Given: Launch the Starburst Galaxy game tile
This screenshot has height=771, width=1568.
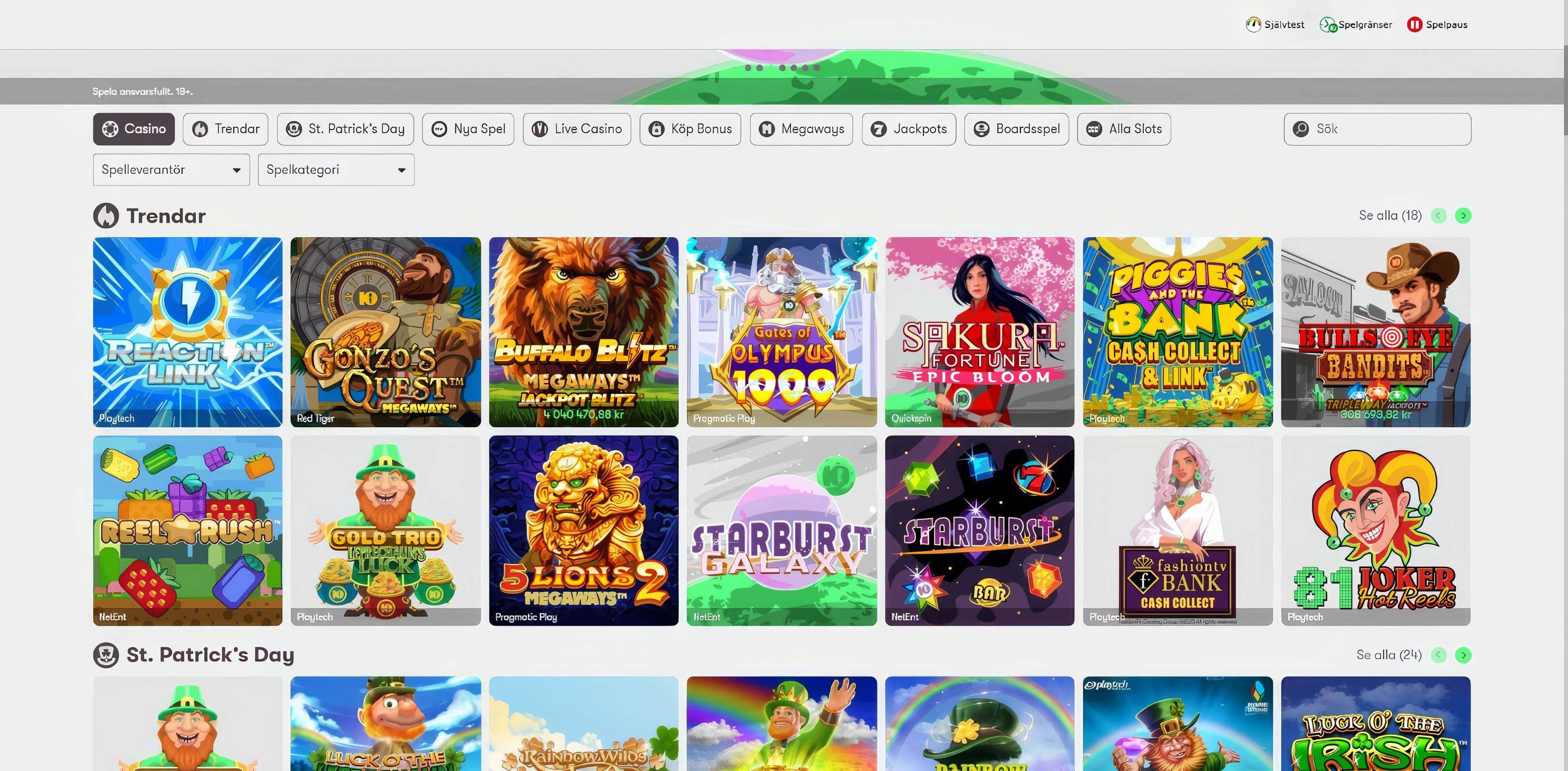Looking at the screenshot, I should pyautogui.click(x=782, y=530).
